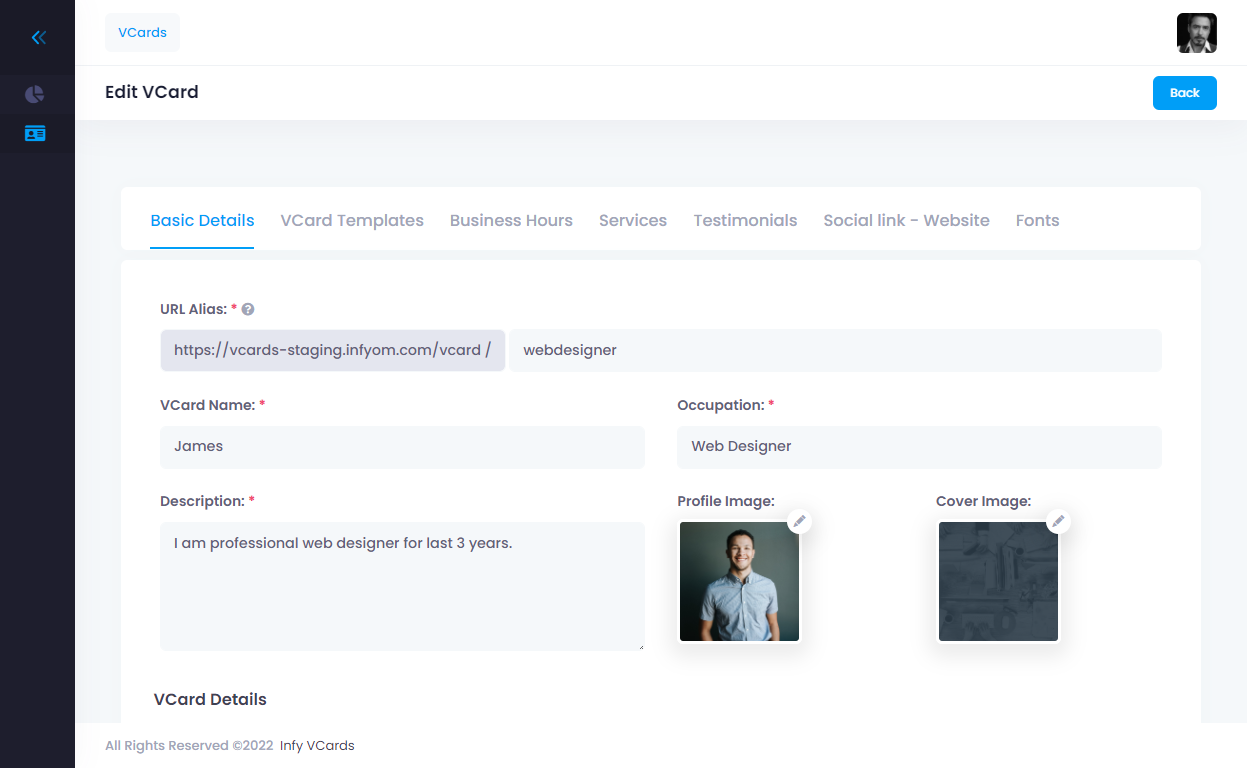The width and height of the screenshot is (1247, 768).
Task: Focus the URL Alias webdesigner field
Action: click(835, 351)
